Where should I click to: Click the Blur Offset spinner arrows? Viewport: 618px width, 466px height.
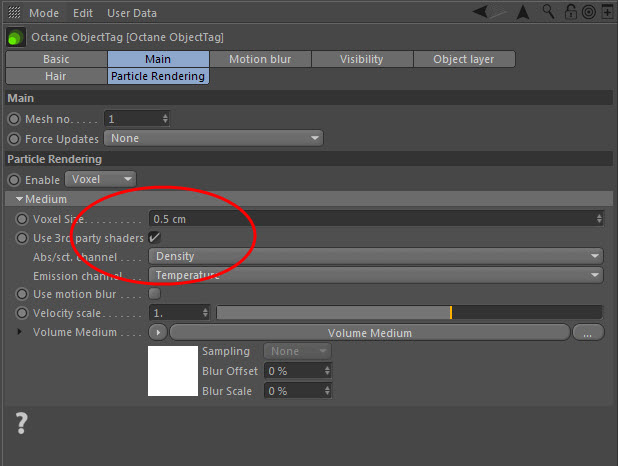(327, 371)
